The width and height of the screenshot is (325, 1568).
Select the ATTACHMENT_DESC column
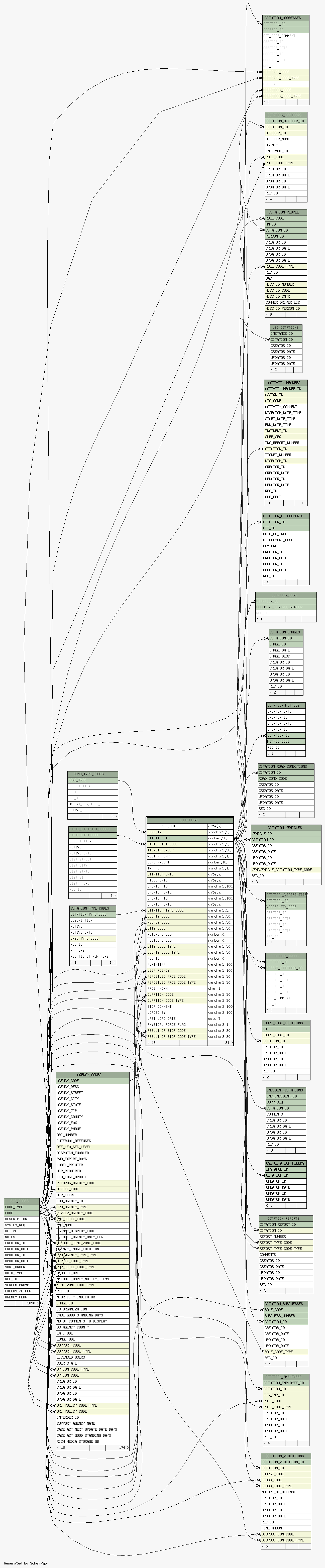(285, 540)
